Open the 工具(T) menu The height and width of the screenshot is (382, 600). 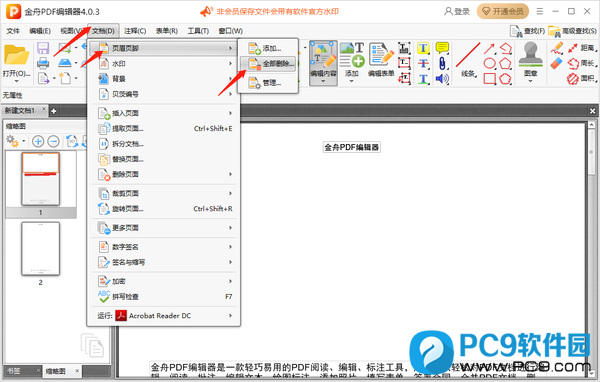[x=198, y=31]
